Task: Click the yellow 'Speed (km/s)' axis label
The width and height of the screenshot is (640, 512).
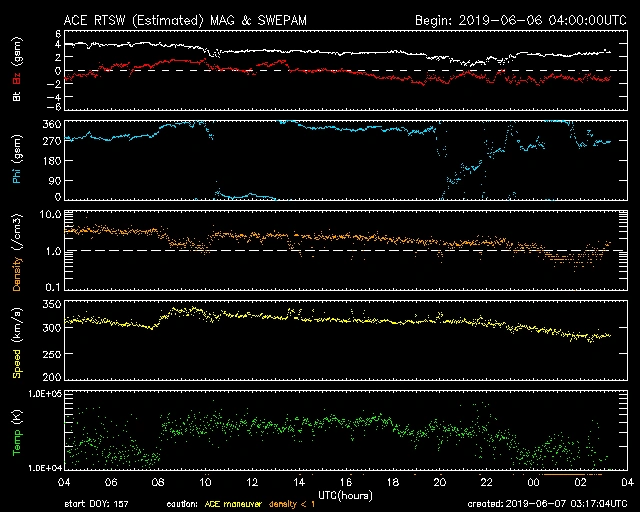Action: click(17, 343)
